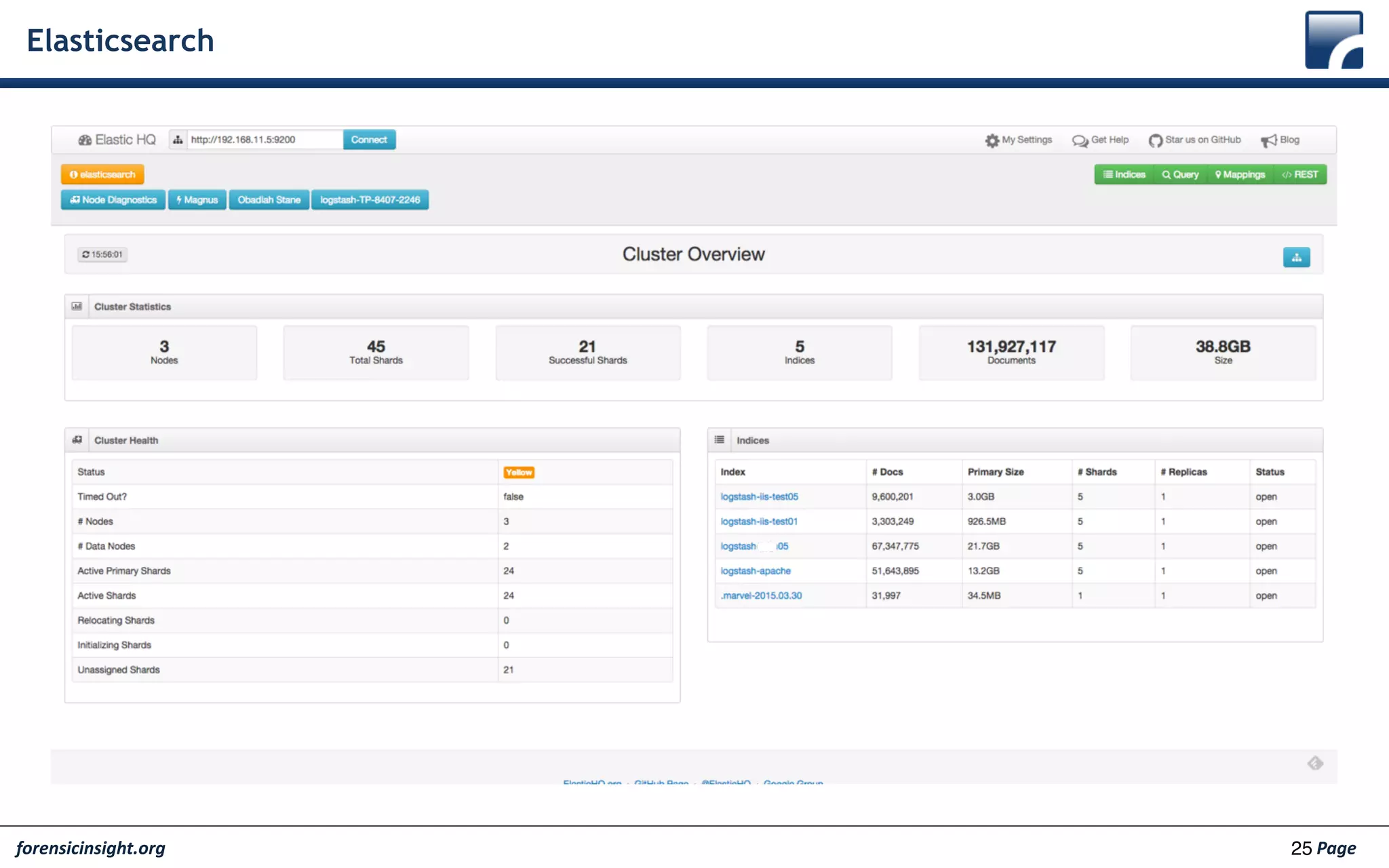Open the Query menu

click(x=1180, y=174)
